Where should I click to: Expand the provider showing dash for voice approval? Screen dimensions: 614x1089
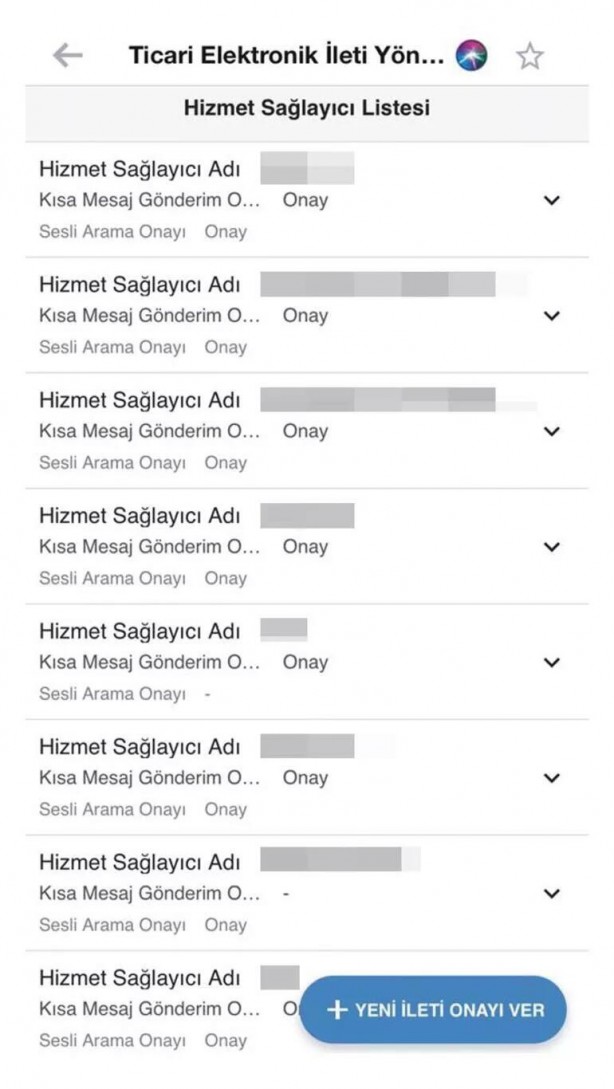point(552,662)
